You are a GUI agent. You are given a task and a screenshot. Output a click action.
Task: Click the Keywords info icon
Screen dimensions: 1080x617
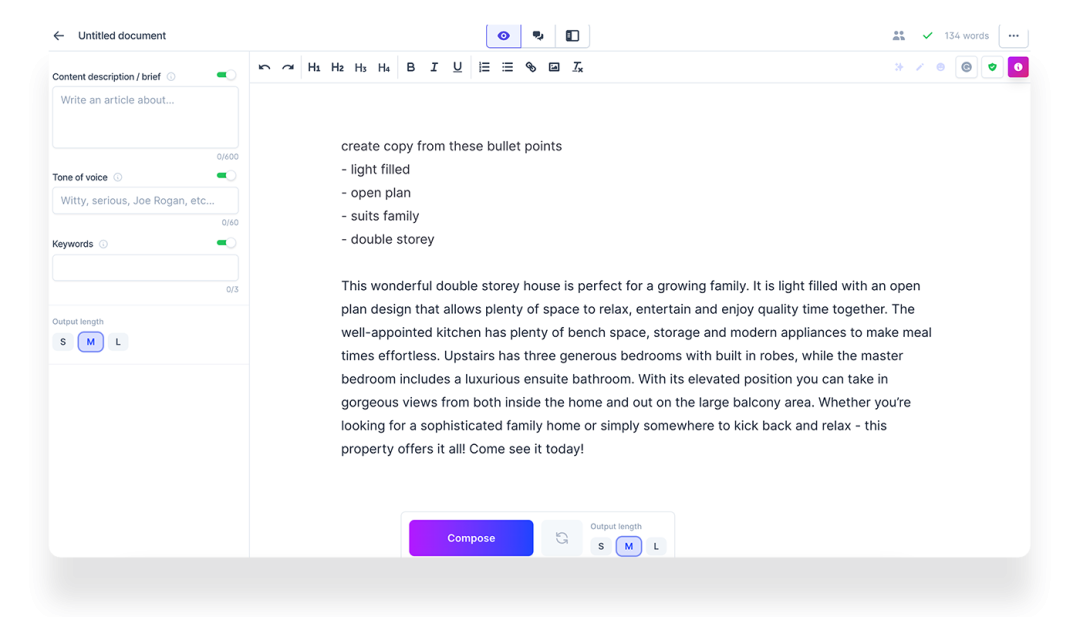click(103, 244)
